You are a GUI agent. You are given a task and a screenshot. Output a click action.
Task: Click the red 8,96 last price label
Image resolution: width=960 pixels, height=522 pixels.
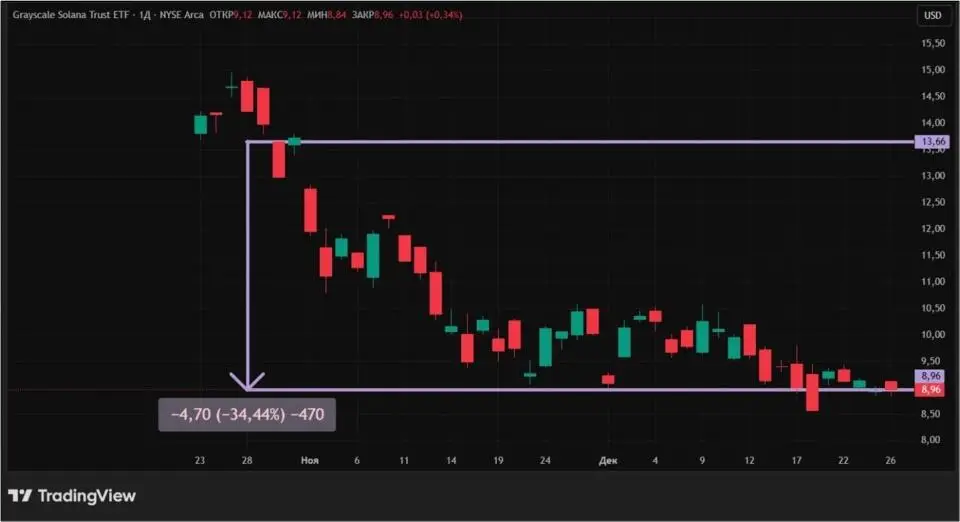coord(930,390)
